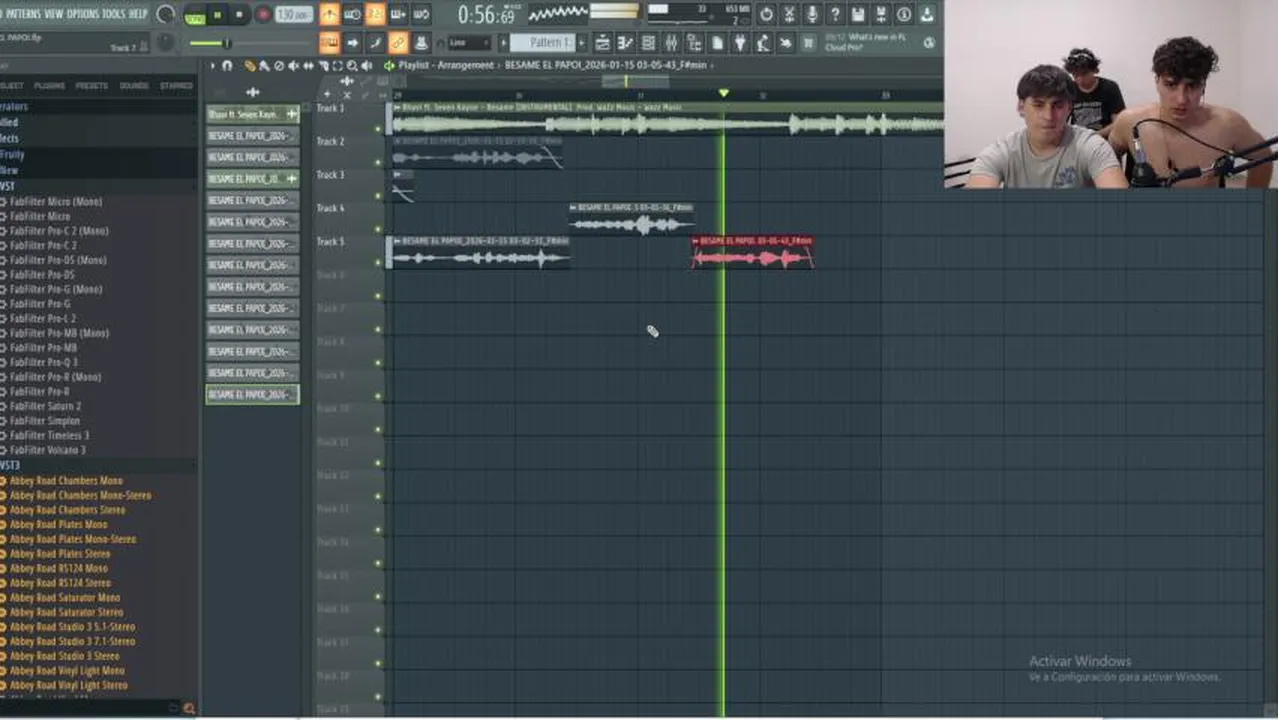This screenshot has height=720, width=1278.
Task: Click the red BESAME EL PAPOI clip on Track 5
Action: 752,252
